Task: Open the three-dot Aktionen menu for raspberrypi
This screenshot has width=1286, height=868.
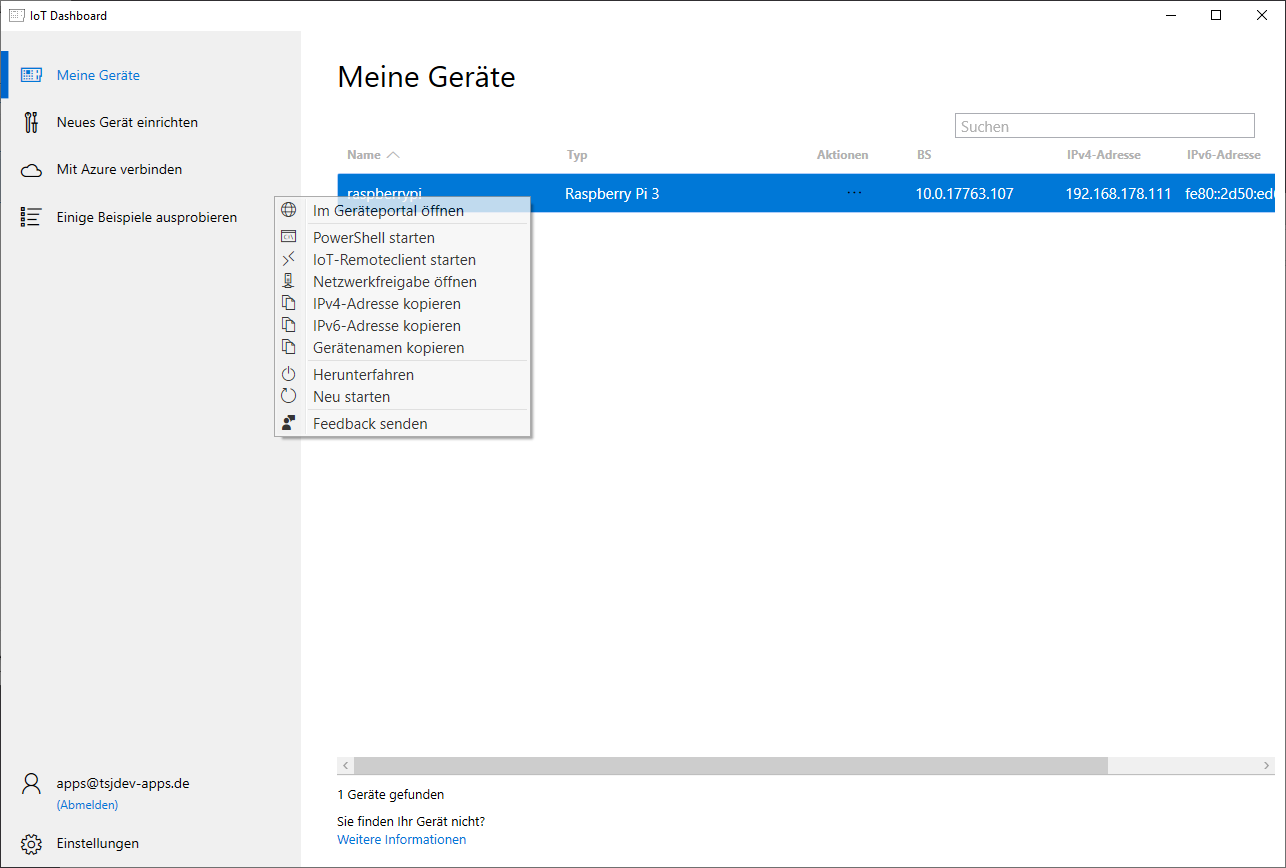Action: click(x=854, y=193)
